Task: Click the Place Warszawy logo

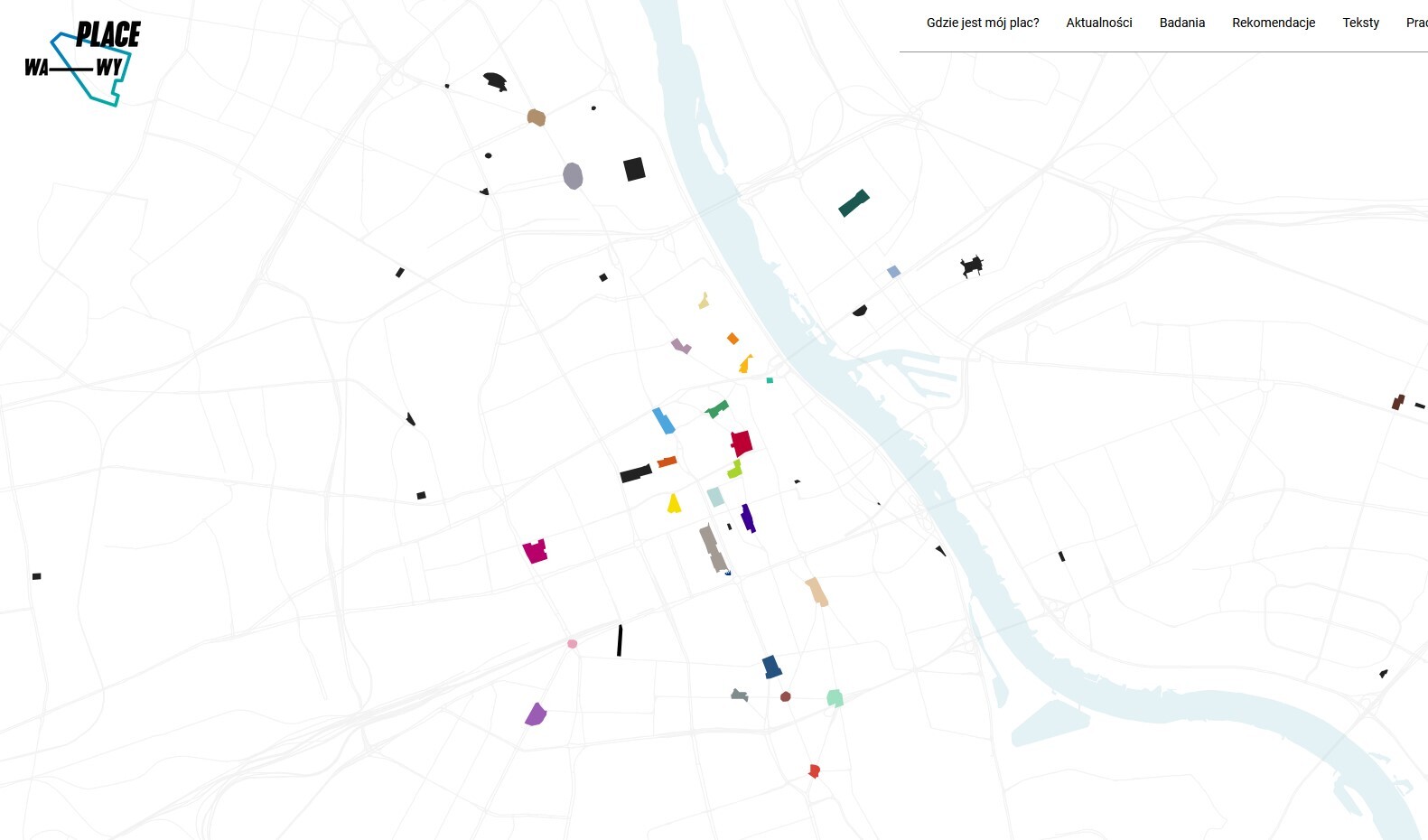Action: pyautogui.click(x=83, y=61)
